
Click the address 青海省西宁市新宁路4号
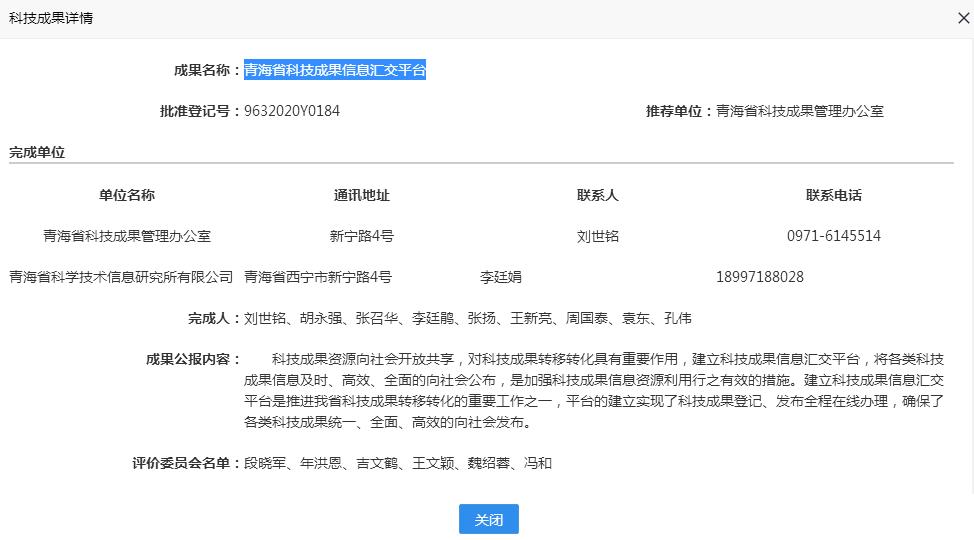coord(318,277)
